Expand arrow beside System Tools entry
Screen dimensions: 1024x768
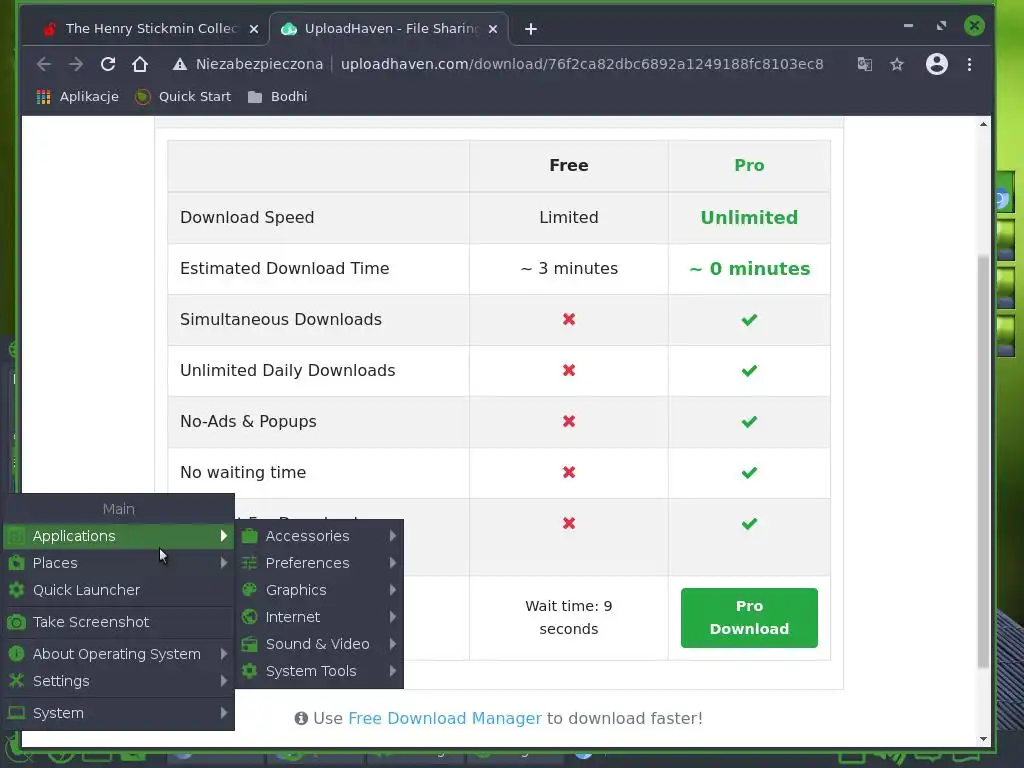(392, 671)
